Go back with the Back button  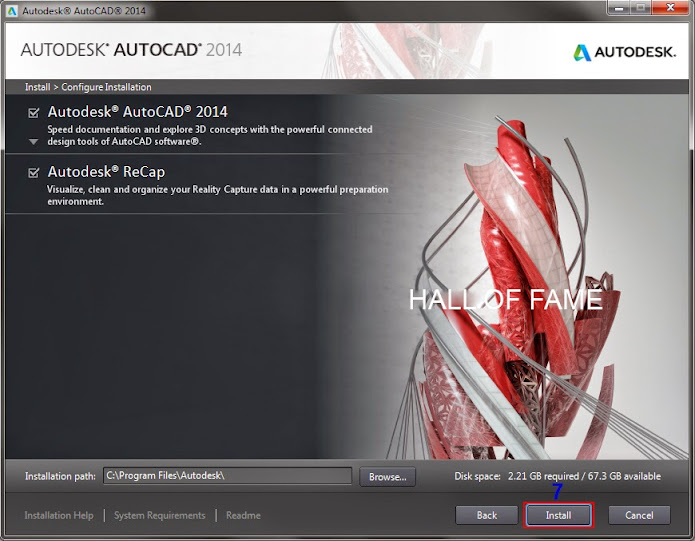coord(486,515)
